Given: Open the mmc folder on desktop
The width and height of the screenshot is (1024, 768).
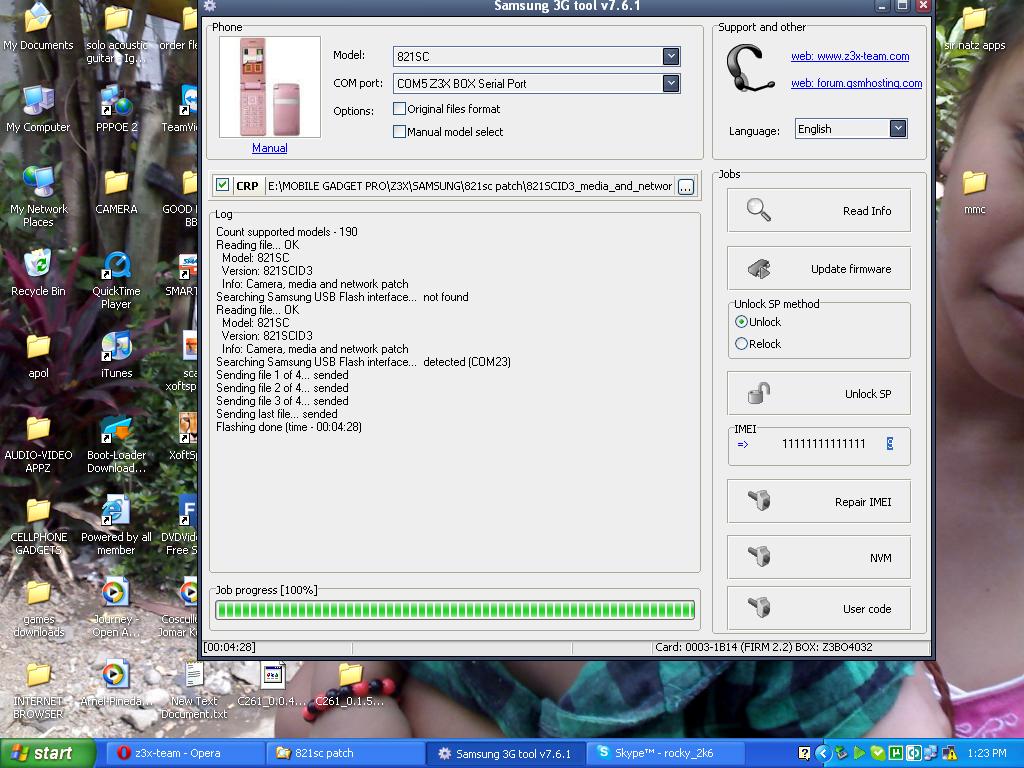Looking at the screenshot, I should (974, 191).
